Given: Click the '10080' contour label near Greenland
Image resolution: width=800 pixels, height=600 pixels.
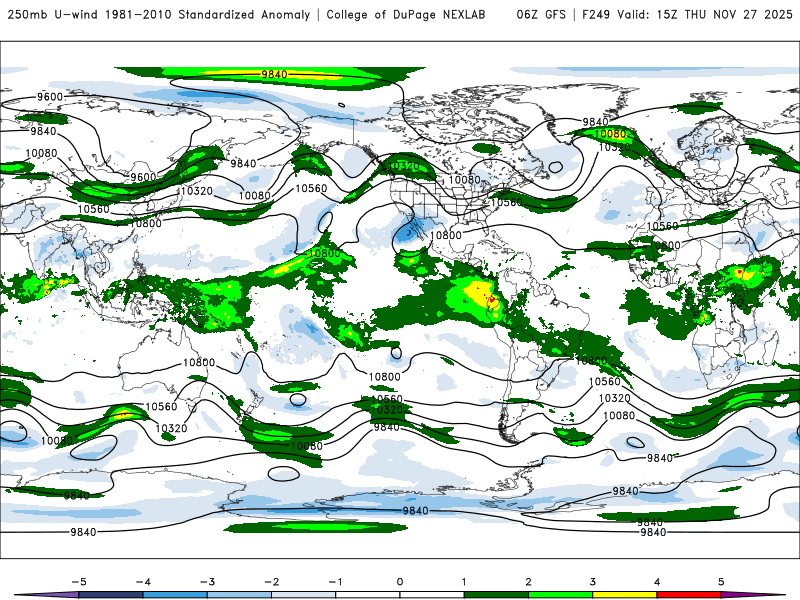Looking at the screenshot, I should (x=610, y=134).
